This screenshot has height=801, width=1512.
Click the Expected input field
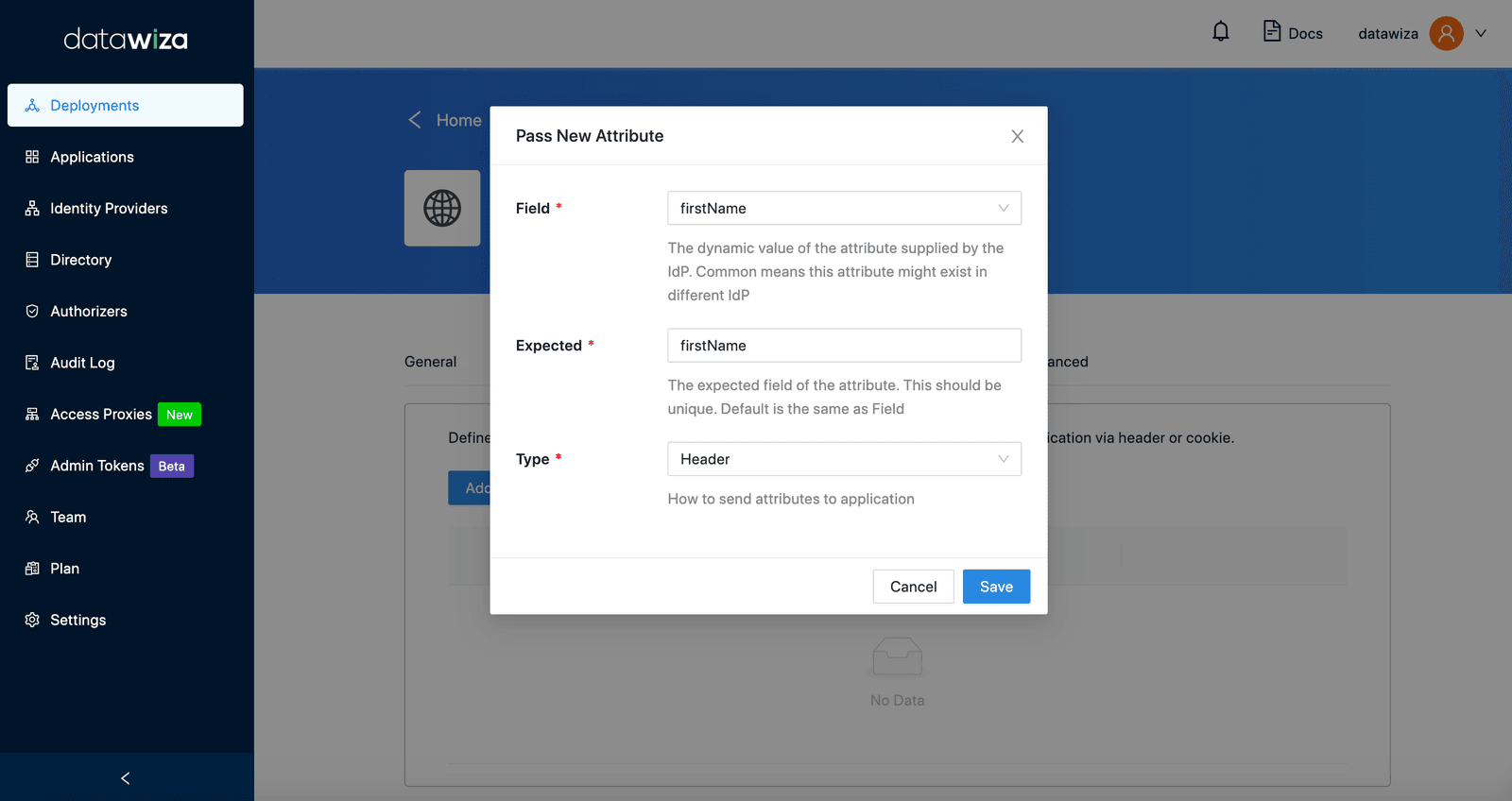[844, 346]
